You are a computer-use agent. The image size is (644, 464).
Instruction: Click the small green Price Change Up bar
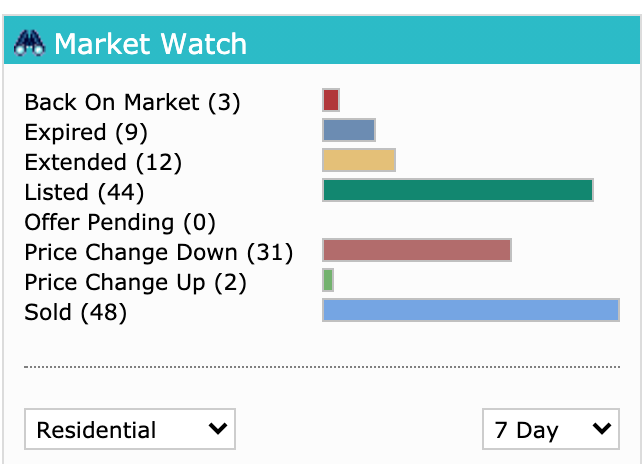(328, 280)
